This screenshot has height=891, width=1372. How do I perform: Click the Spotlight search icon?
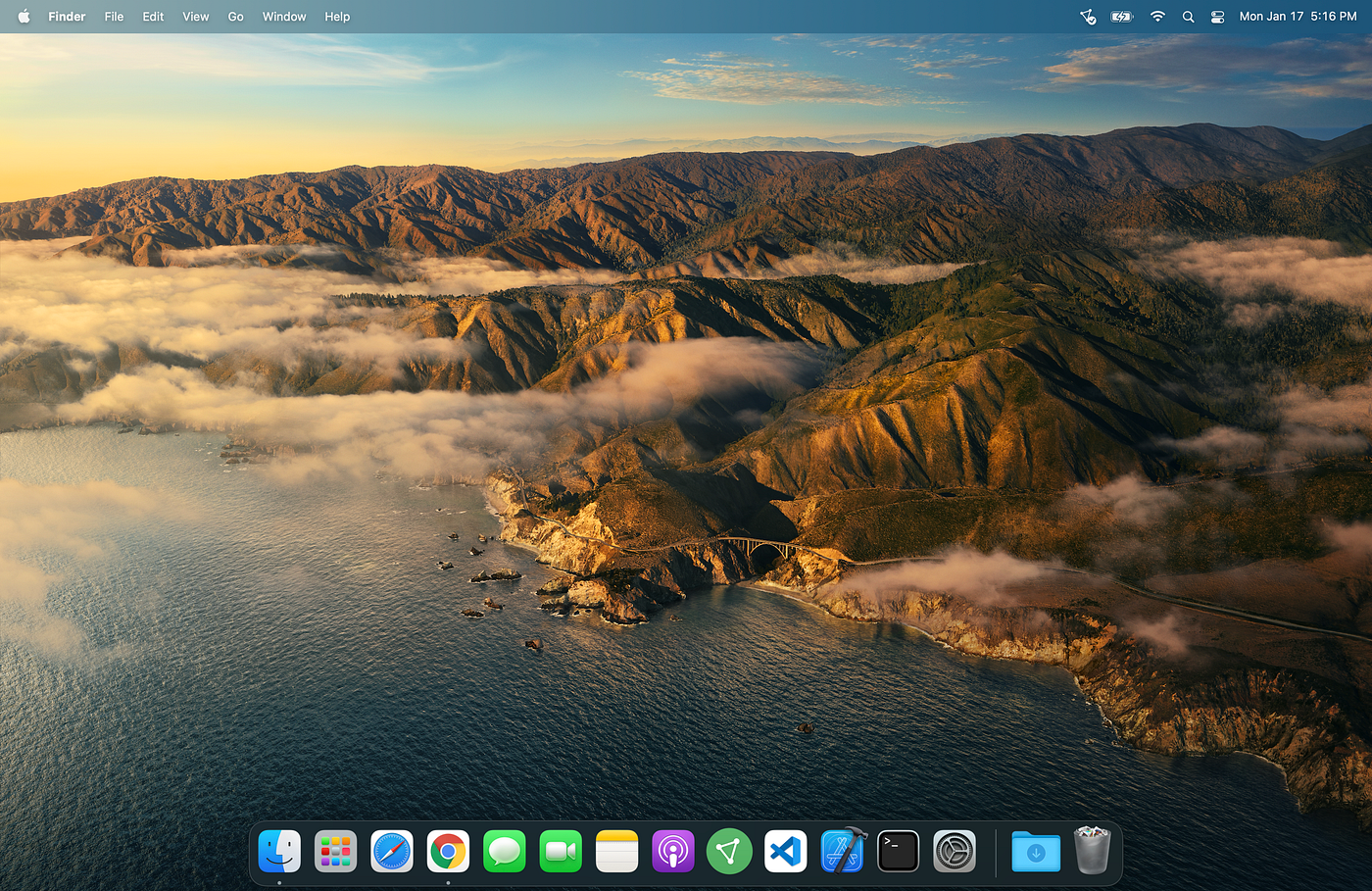click(x=1188, y=17)
